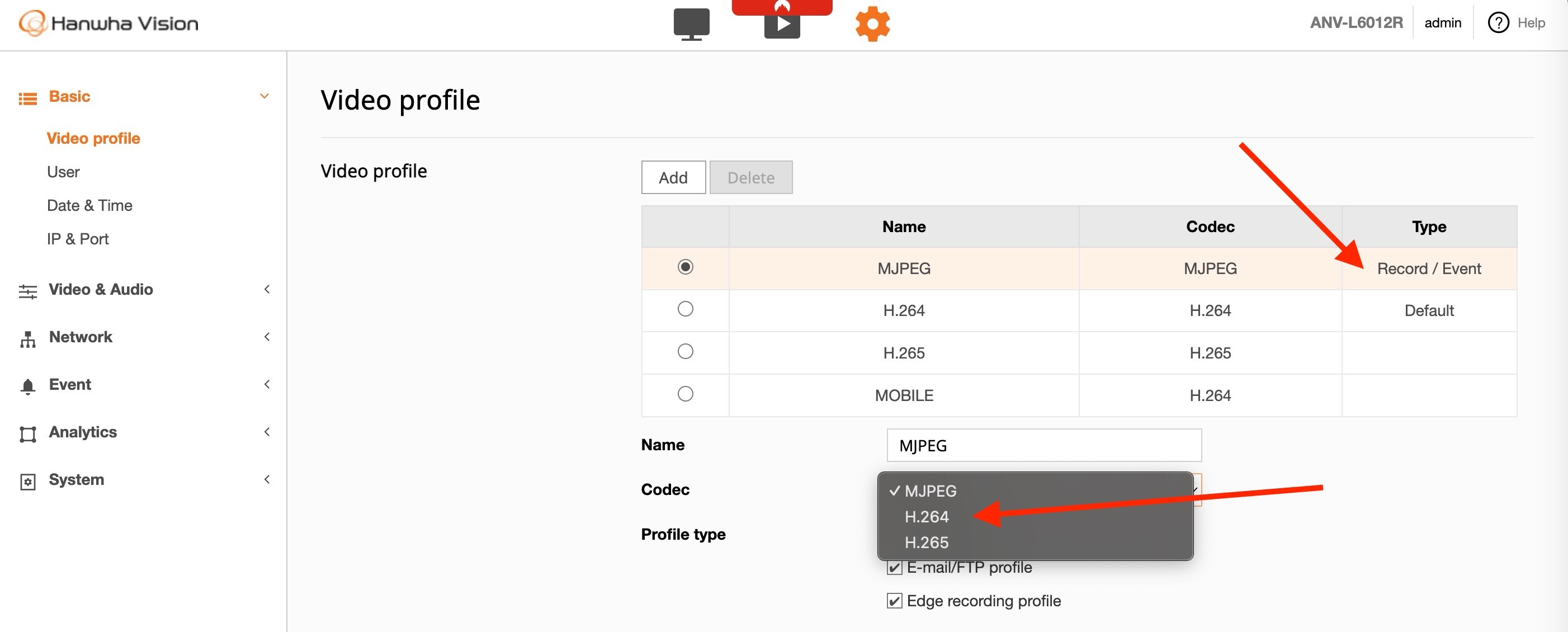Open the settings gear icon

[873, 23]
